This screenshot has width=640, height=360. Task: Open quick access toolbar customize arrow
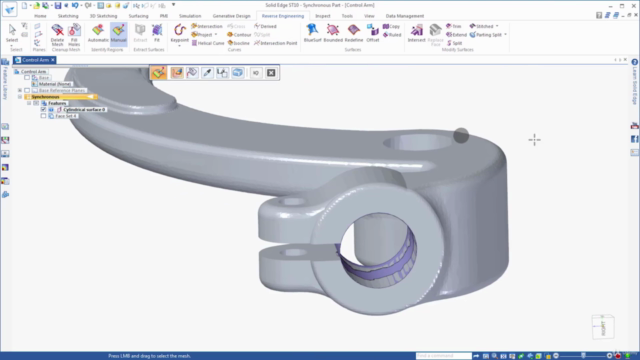173,5
